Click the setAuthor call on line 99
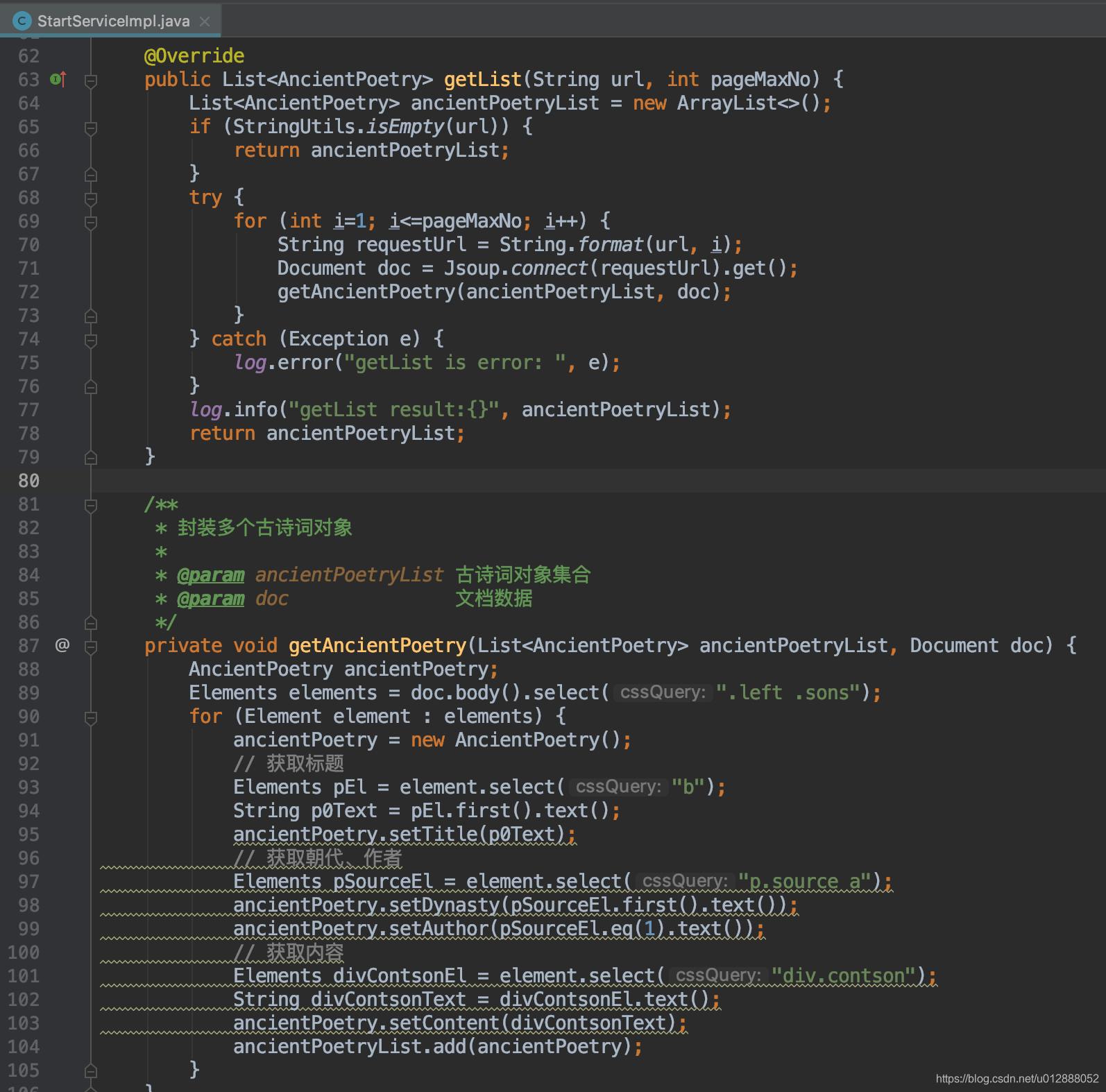The image size is (1106, 1092). 439,928
